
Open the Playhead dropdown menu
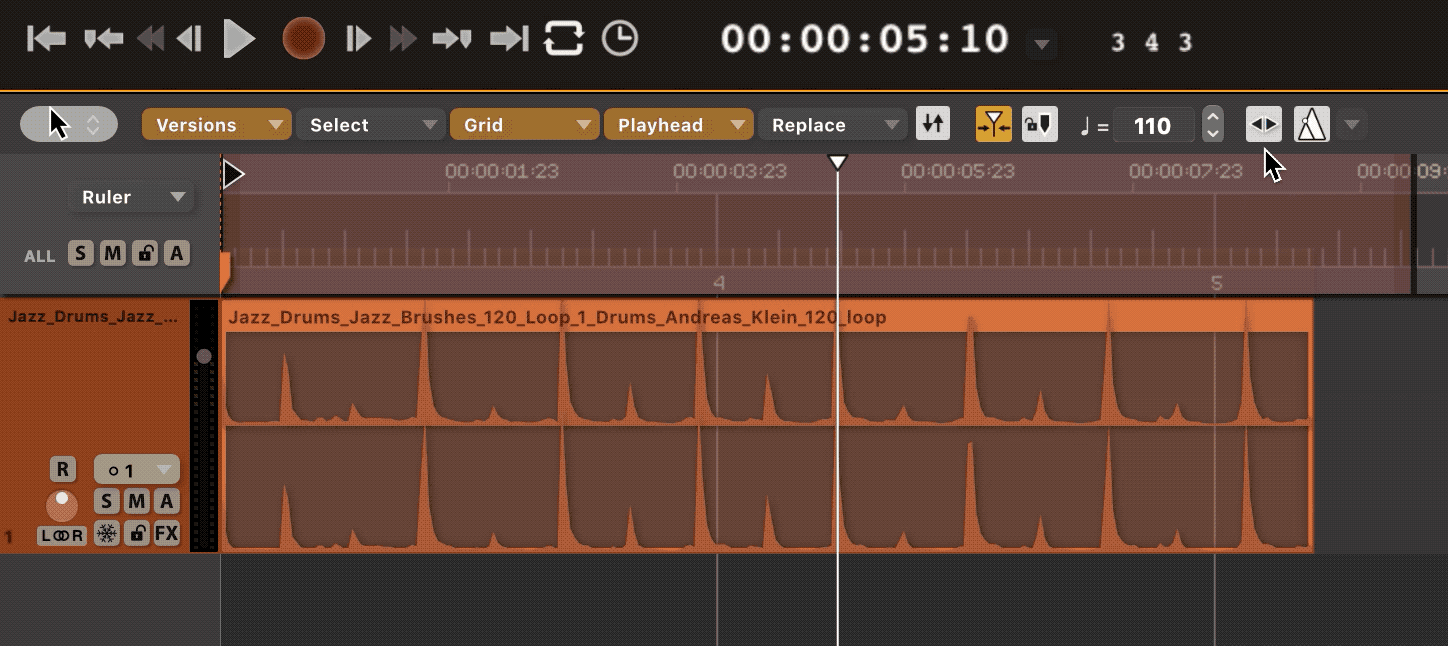coord(679,125)
